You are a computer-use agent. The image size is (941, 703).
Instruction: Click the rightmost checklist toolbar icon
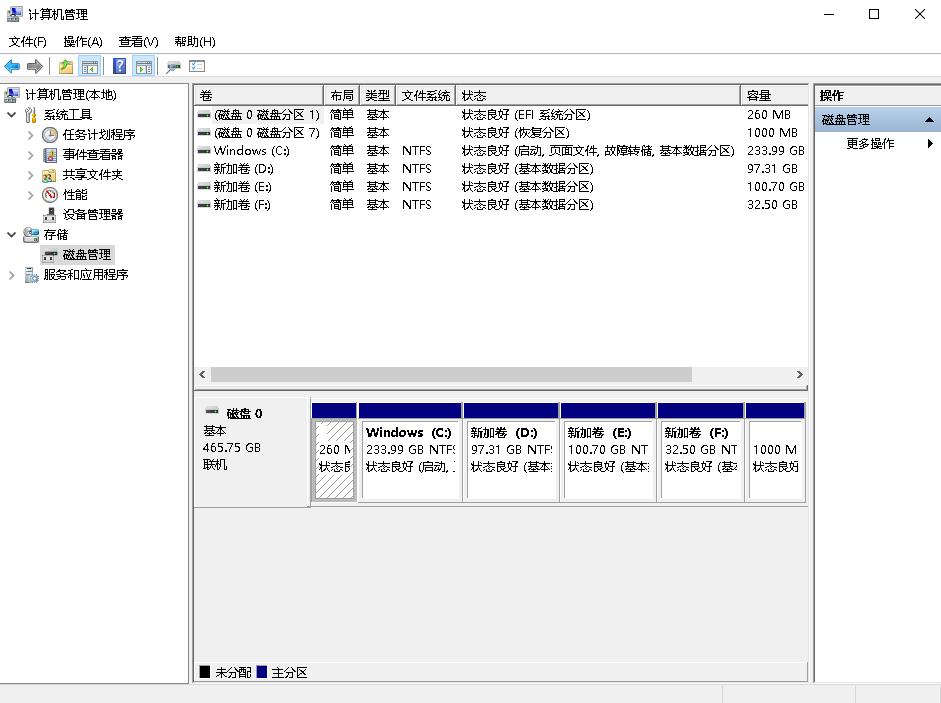196,66
